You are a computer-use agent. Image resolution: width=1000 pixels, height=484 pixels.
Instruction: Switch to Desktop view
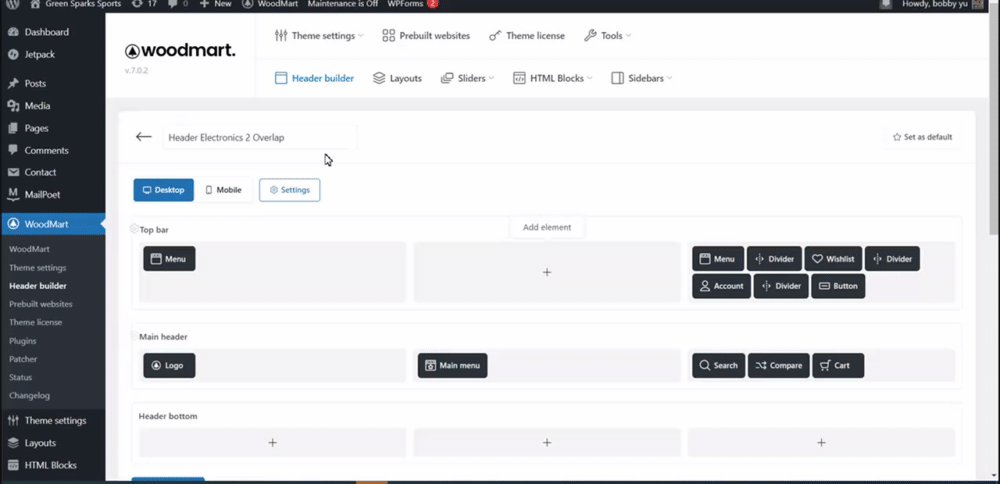click(163, 190)
